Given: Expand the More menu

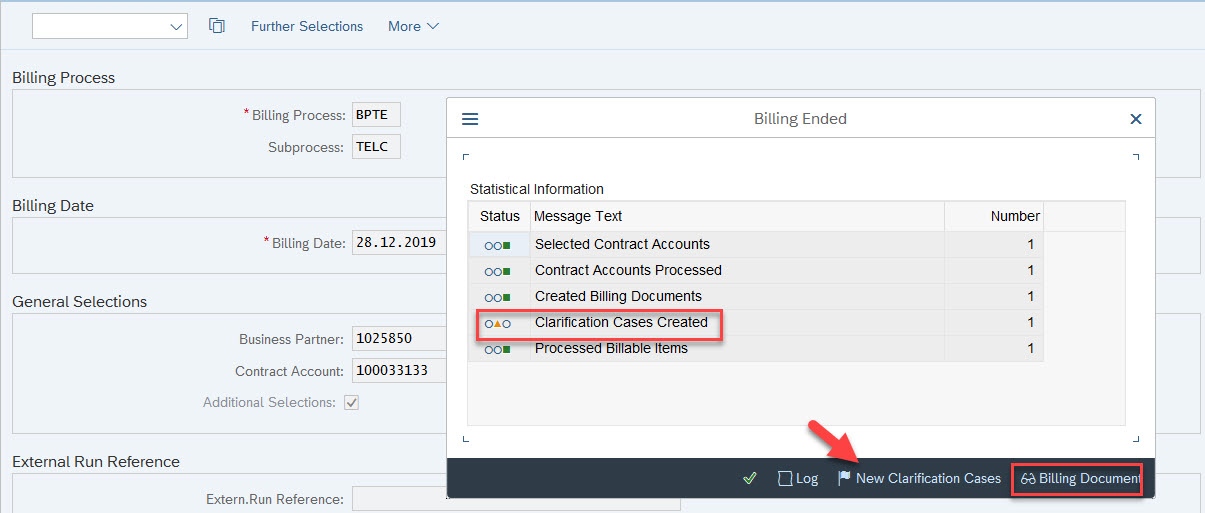Looking at the screenshot, I should 413,26.
